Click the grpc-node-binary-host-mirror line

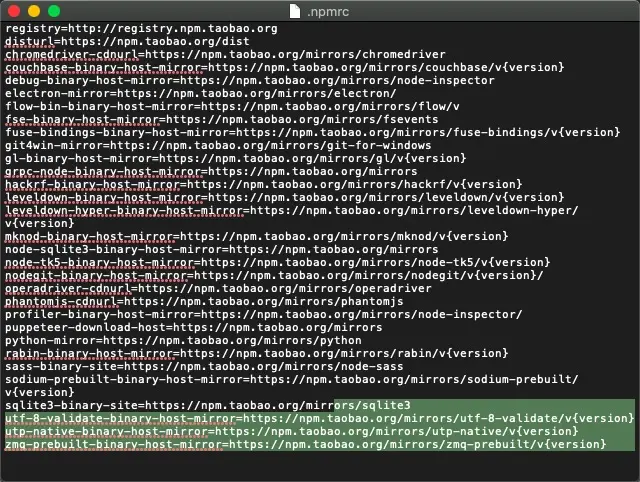[211, 171]
